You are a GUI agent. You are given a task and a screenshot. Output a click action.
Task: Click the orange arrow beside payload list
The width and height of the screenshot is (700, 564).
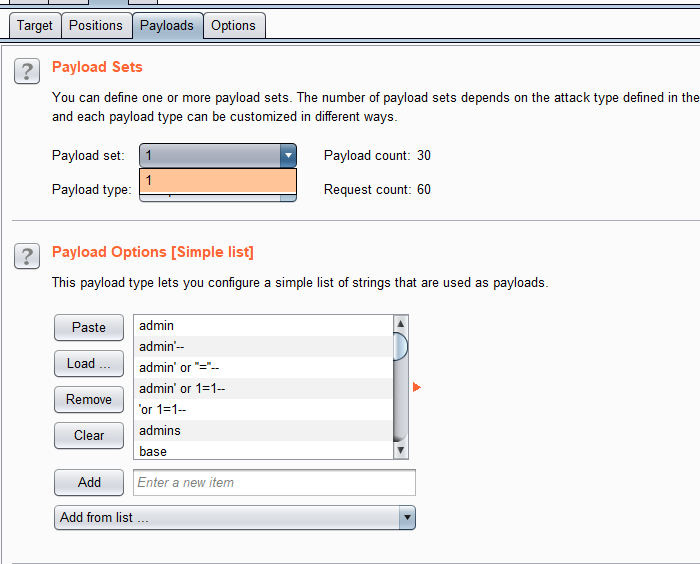pos(417,387)
